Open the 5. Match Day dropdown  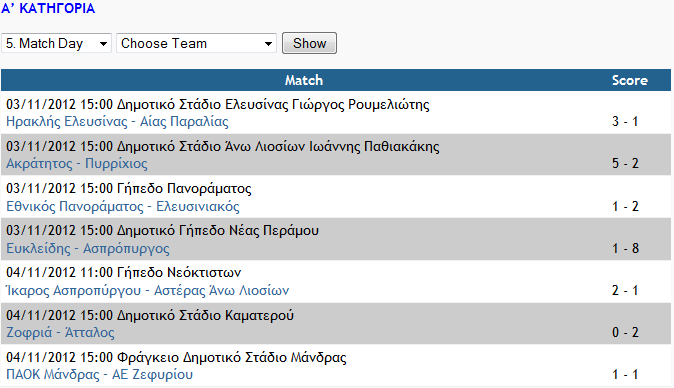pyautogui.click(x=56, y=43)
